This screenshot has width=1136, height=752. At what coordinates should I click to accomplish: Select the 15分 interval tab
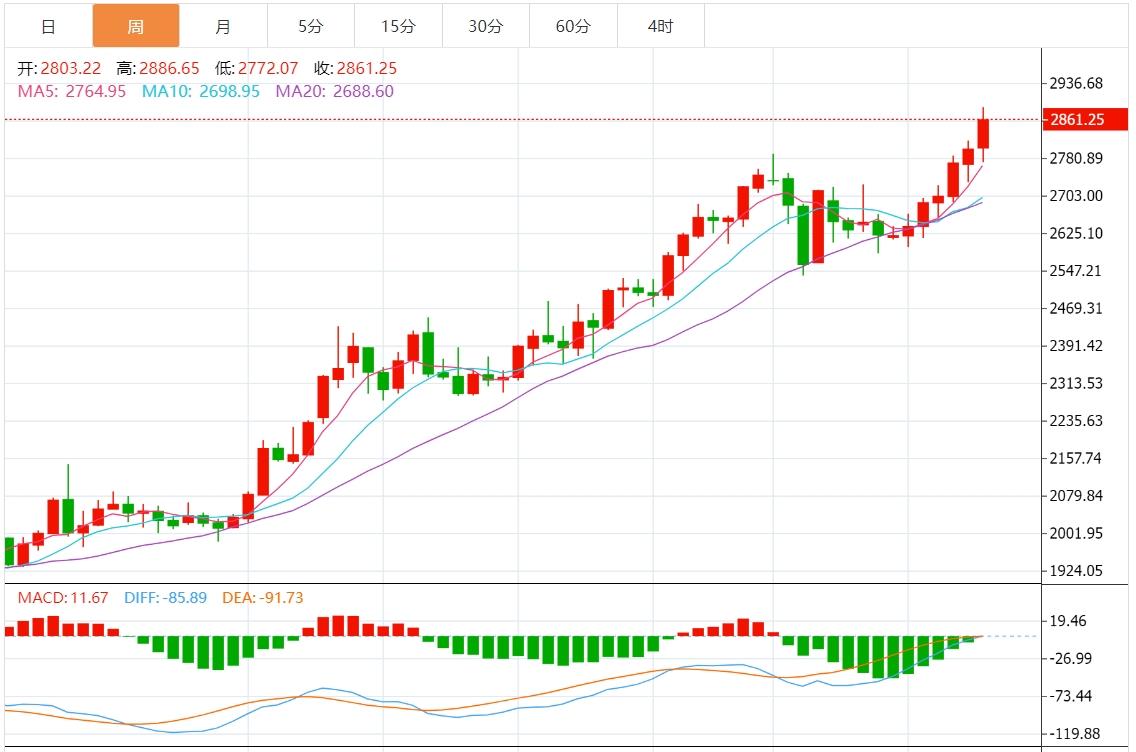[x=398, y=26]
